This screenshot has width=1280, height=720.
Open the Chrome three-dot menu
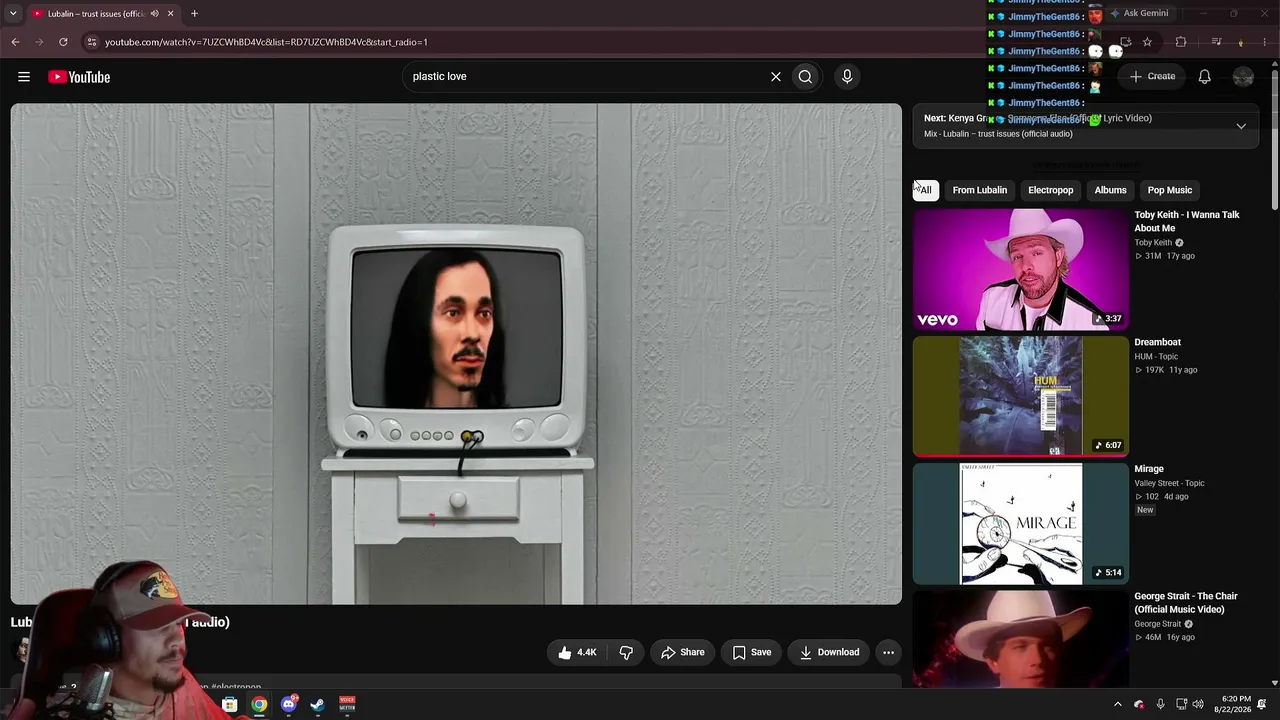point(1267,42)
